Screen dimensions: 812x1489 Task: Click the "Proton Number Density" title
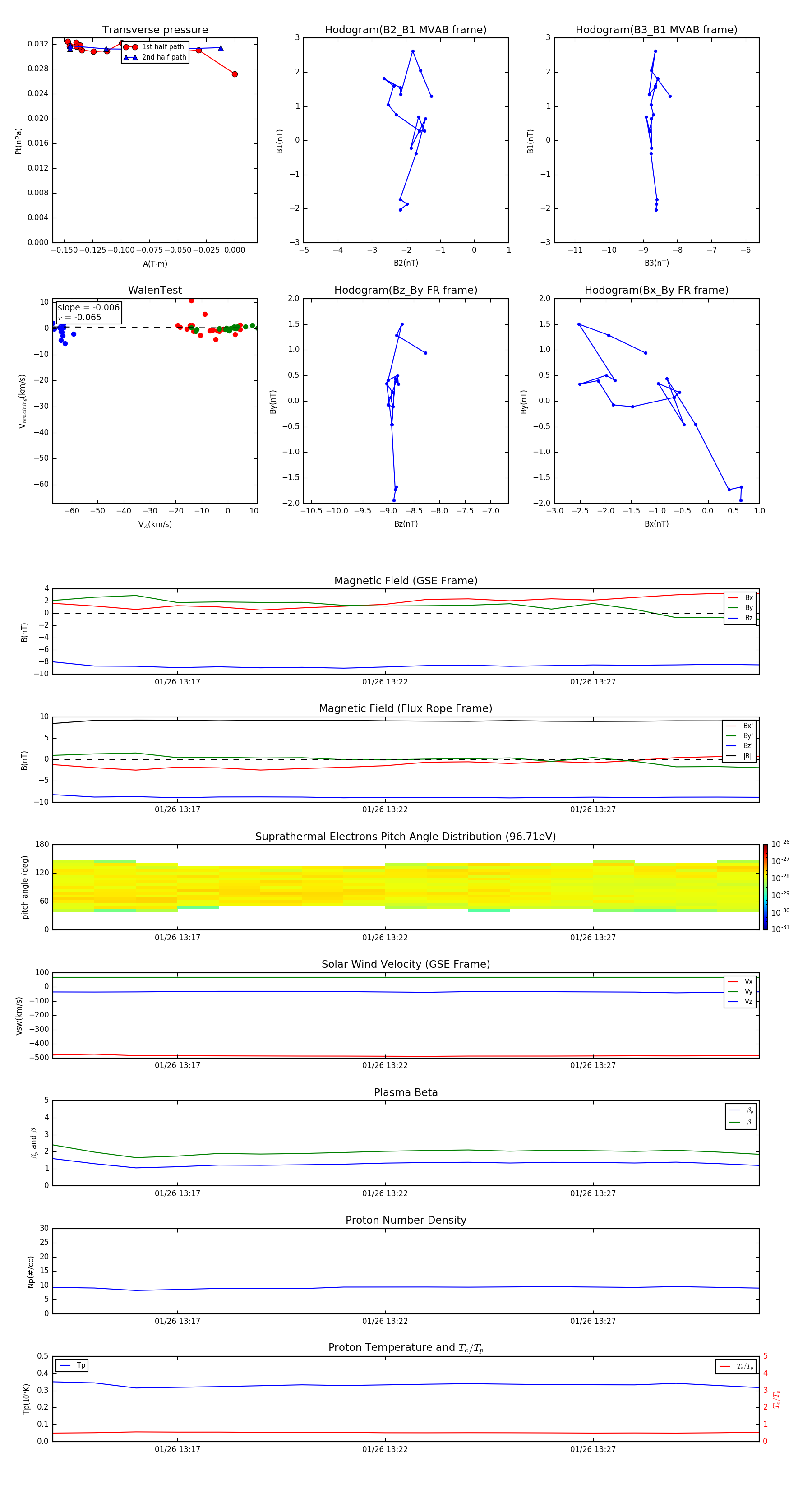pyautogui.click(x=406, y=1221)
